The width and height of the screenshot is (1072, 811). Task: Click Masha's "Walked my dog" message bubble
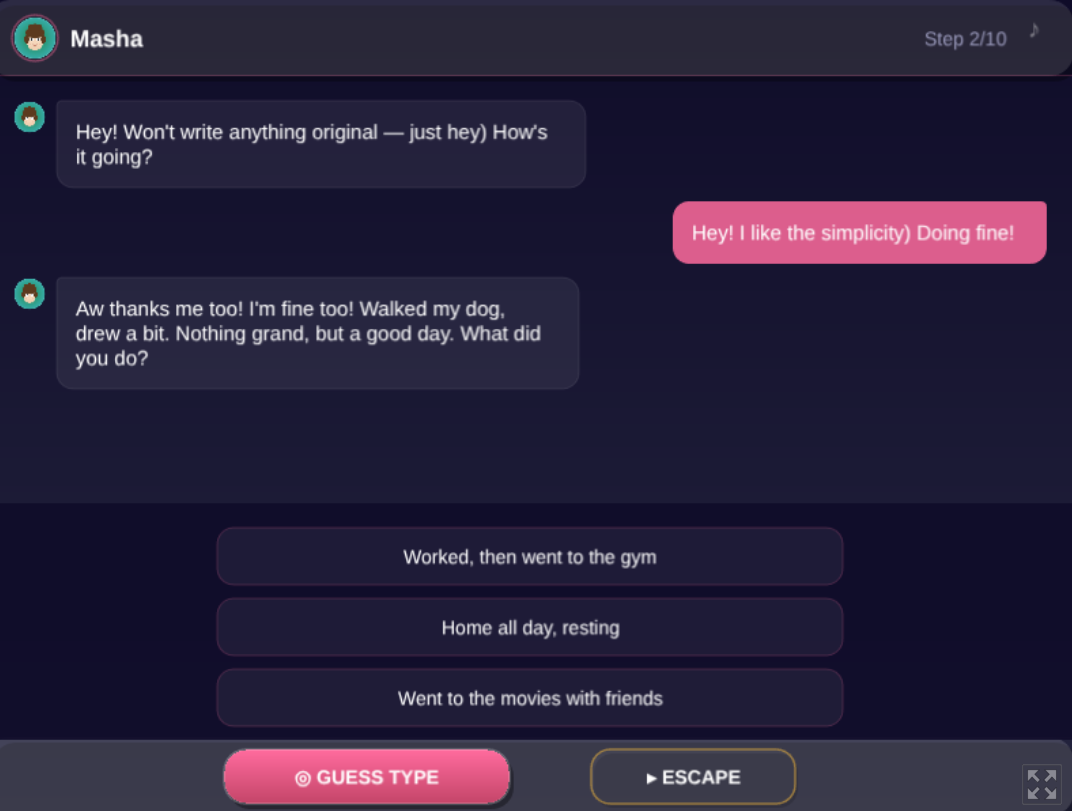pos(317,333)
